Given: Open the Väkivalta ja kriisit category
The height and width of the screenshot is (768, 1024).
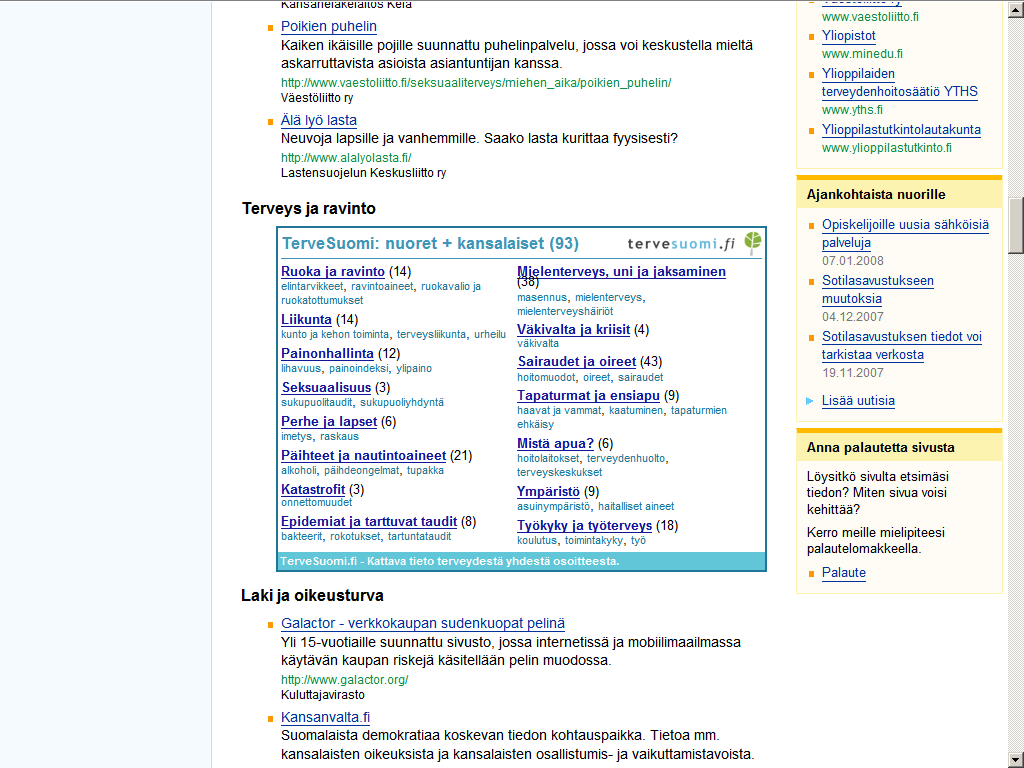Looking at the screenshot, I should 573,330.
